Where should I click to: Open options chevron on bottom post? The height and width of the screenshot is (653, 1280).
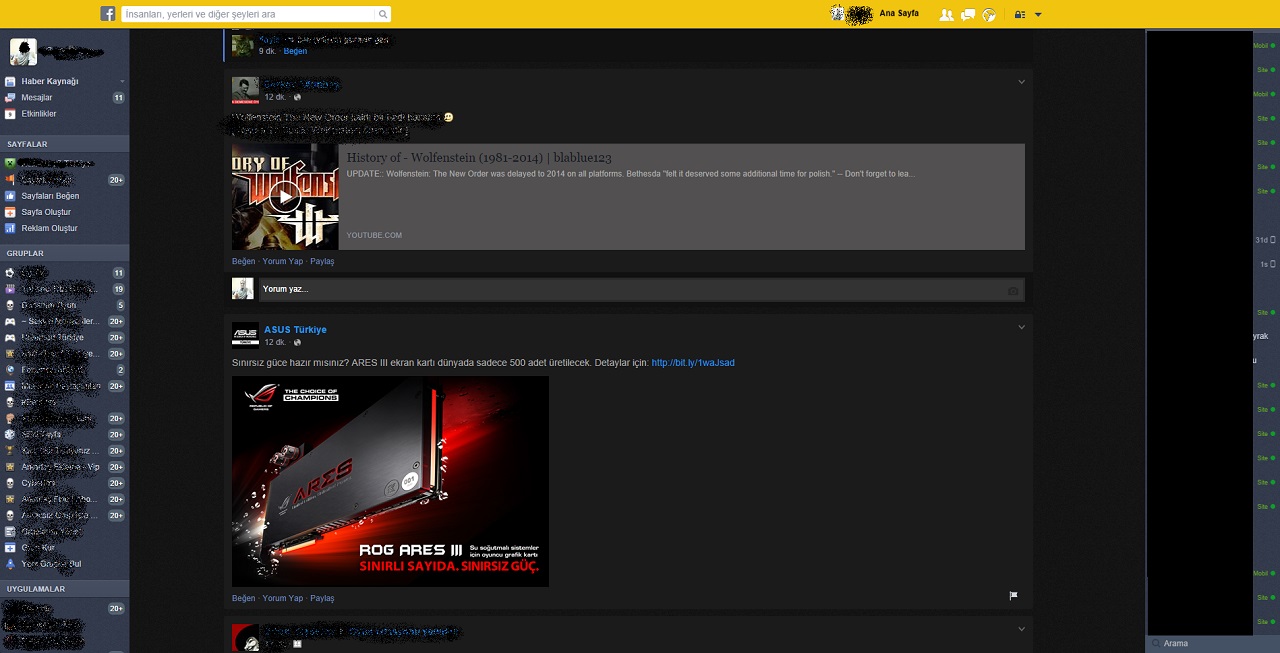point(1021,629)
